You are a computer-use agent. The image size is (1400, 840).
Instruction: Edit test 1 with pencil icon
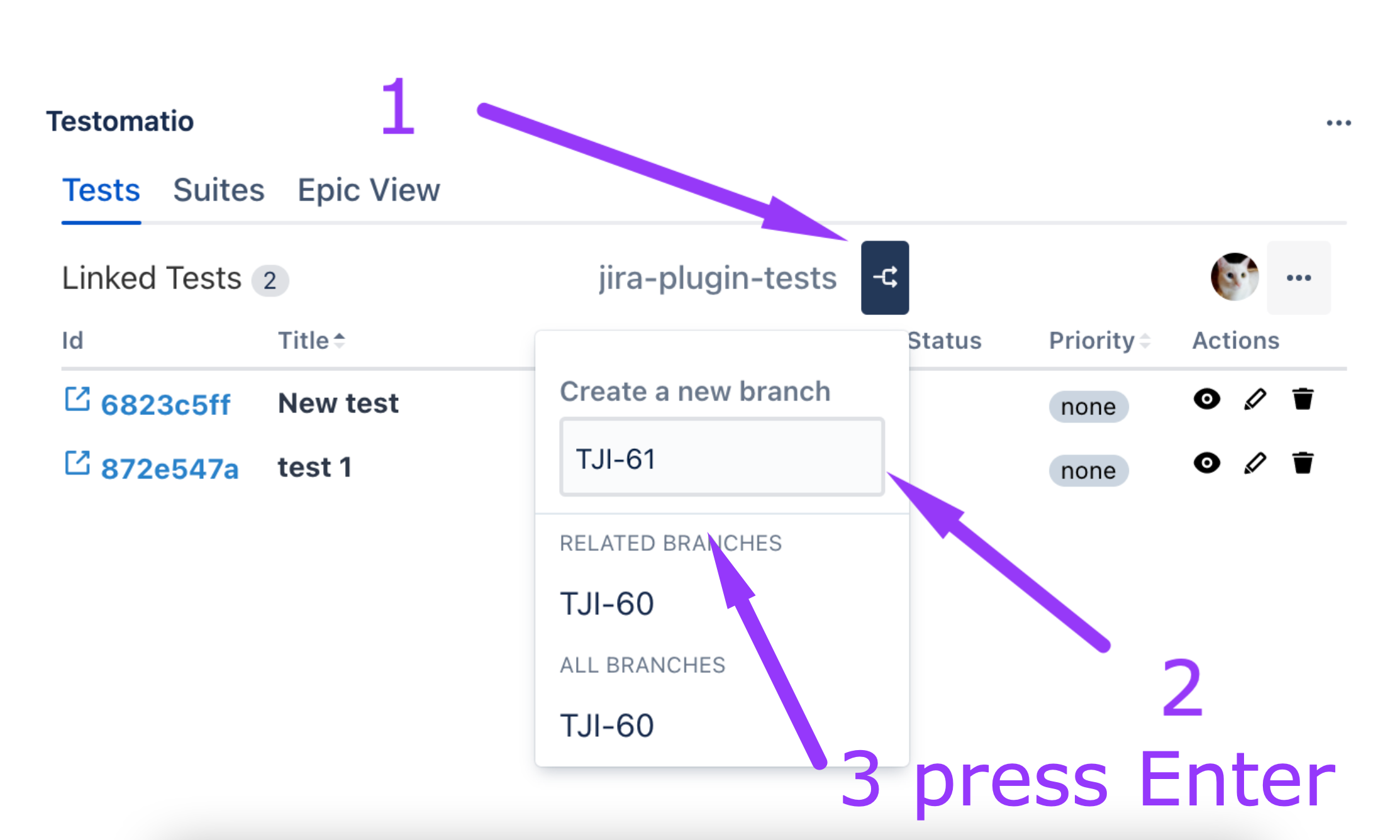1255,463
